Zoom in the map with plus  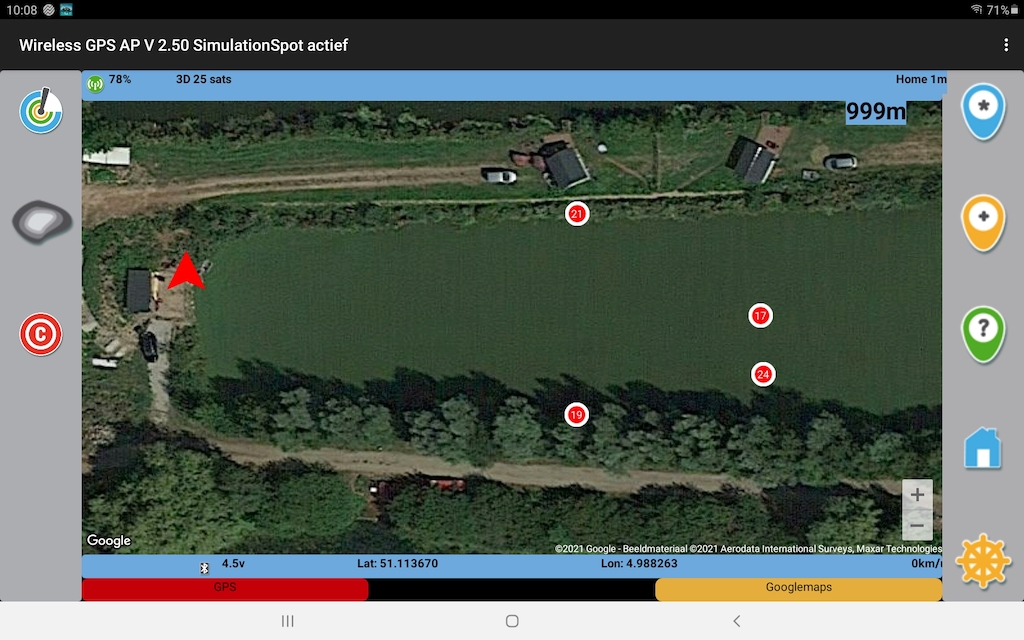[917, 495]
